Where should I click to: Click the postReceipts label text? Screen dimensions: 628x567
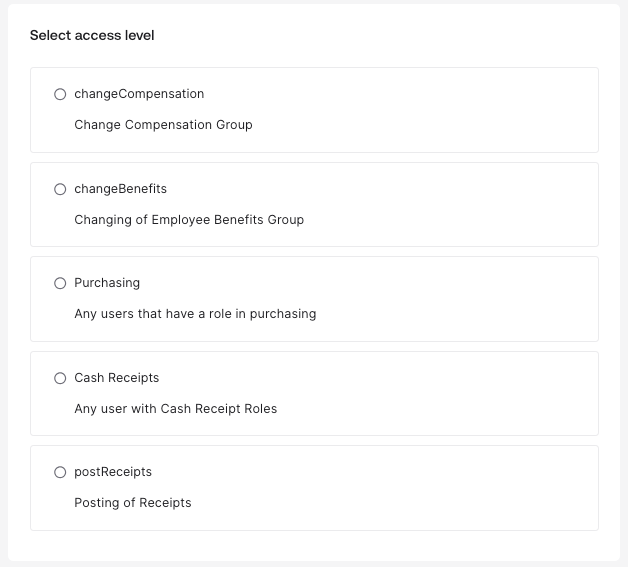[x=113, y=472]
